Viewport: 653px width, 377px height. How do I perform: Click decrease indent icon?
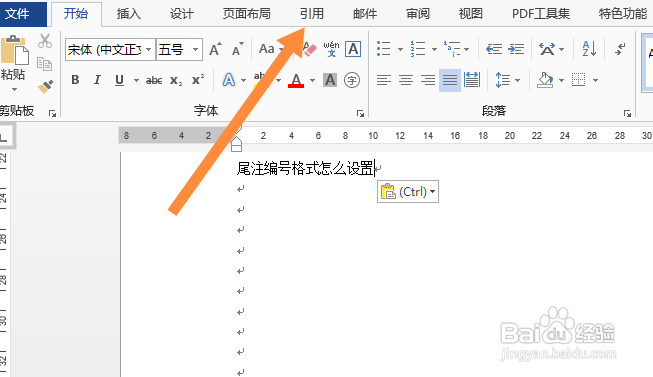[x=494, y=49]
